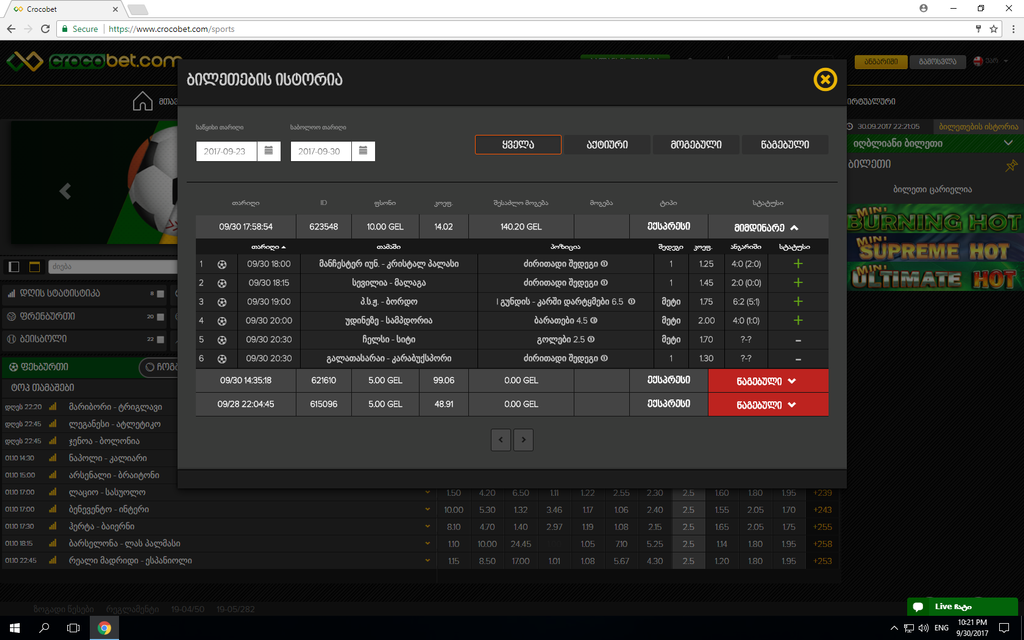Open the Windows notification center

pyautogui.click(x=1004, y=628)
